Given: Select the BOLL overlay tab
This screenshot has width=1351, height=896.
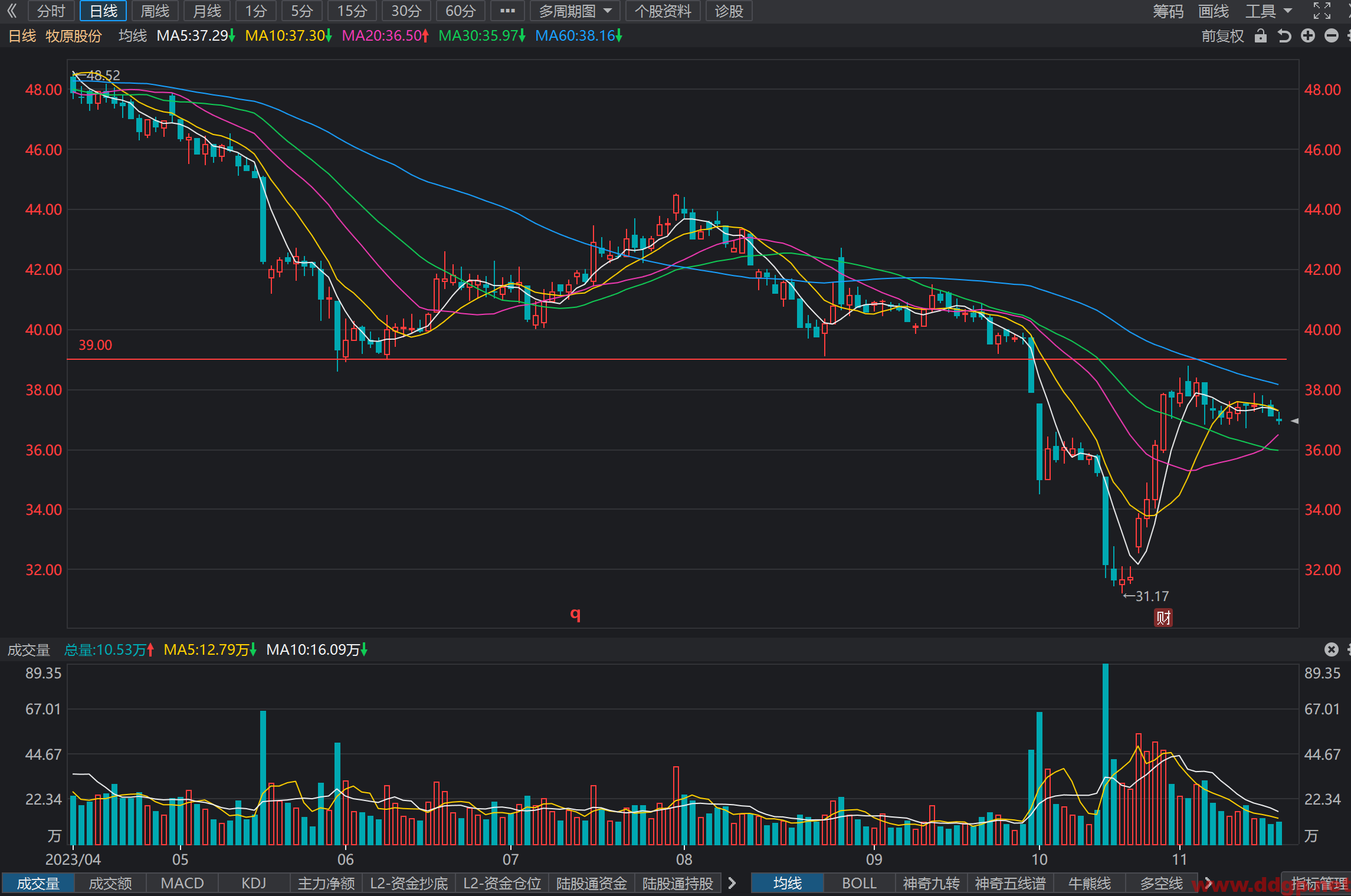Looking at the screenshot, I should (x=859, y=883).
